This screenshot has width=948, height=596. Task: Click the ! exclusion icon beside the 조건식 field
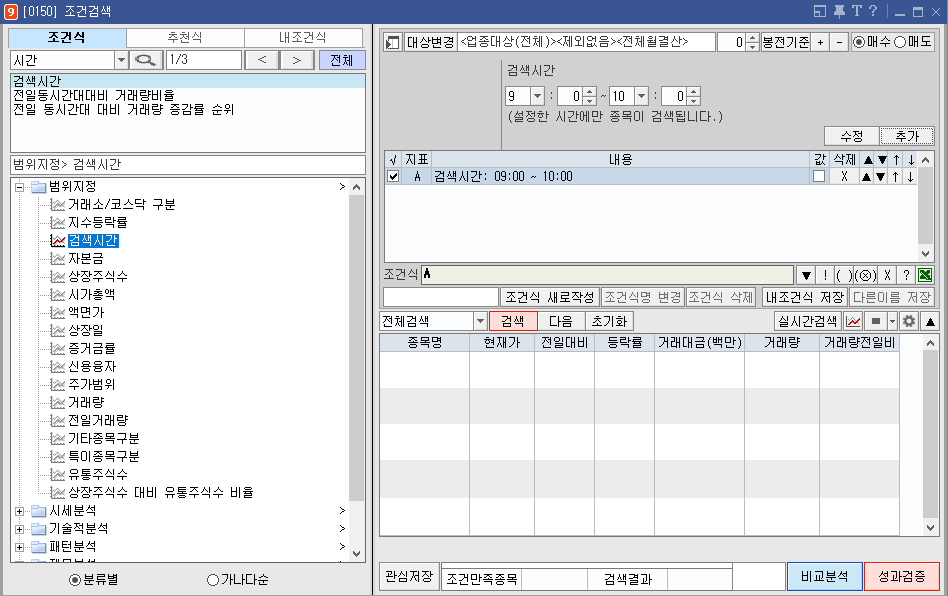(825, 274)
